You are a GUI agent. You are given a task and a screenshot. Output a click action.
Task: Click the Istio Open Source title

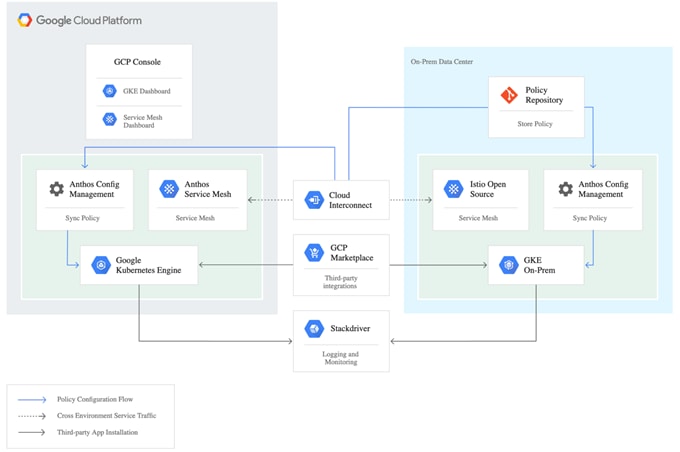click(488, 189)
